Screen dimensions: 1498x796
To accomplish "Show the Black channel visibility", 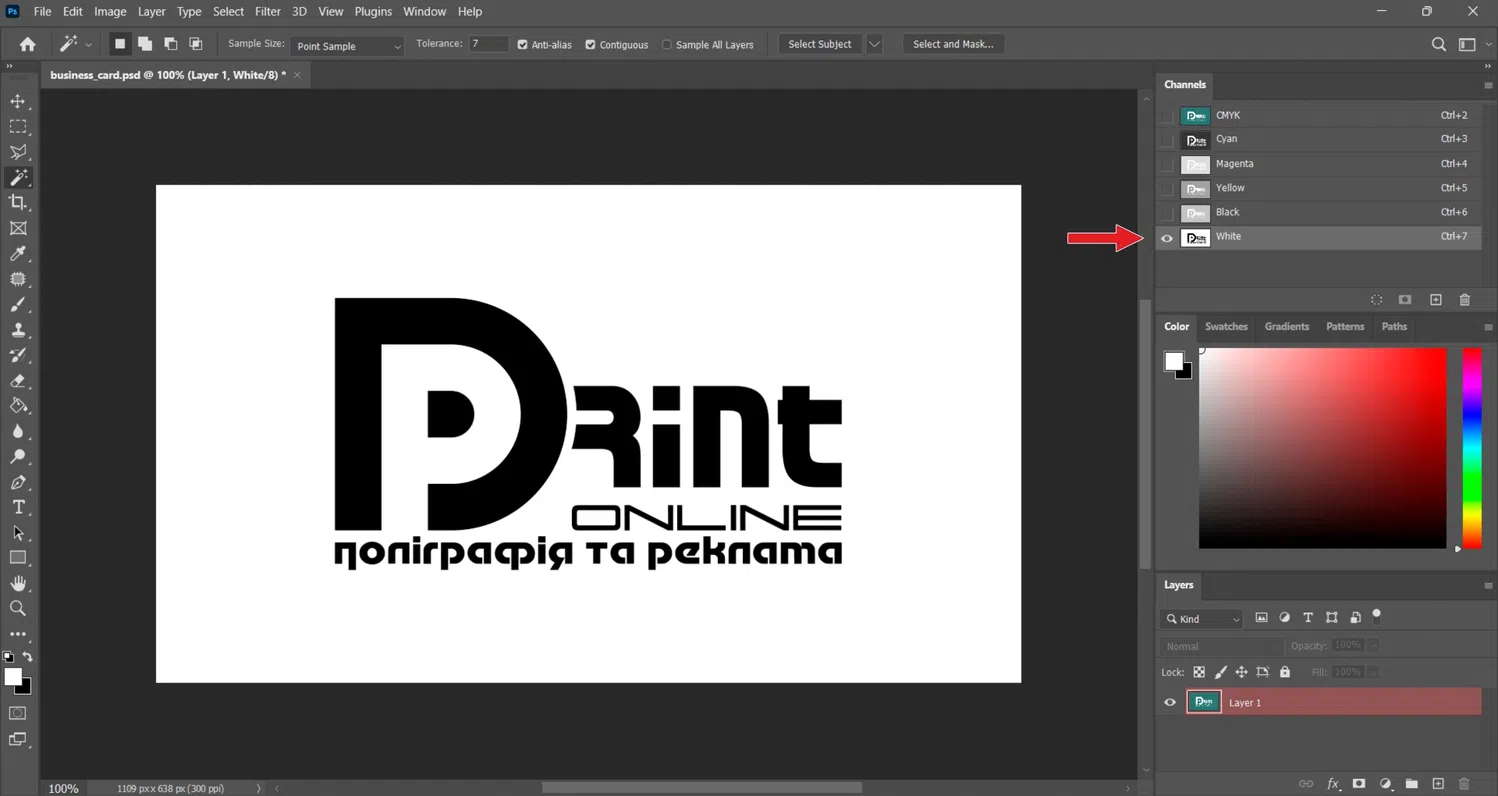I will tap(1167, 213).
